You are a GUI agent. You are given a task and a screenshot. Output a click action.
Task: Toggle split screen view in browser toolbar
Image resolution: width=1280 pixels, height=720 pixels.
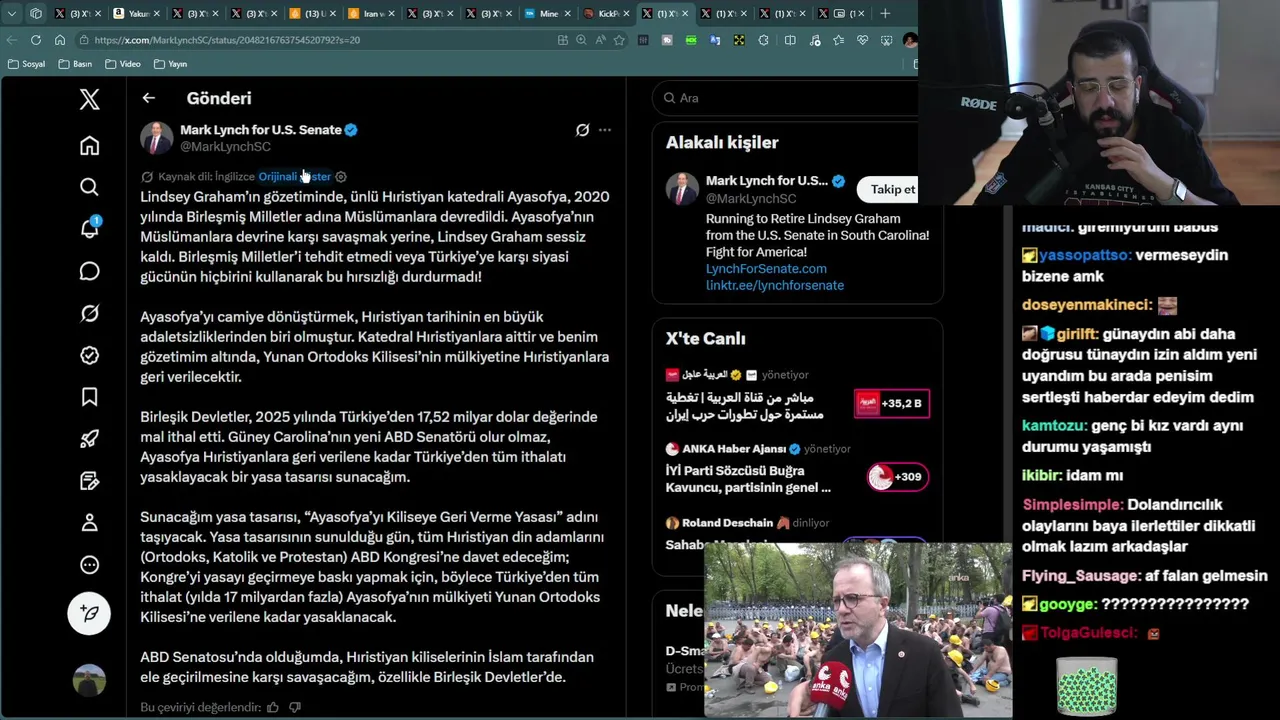790,40
